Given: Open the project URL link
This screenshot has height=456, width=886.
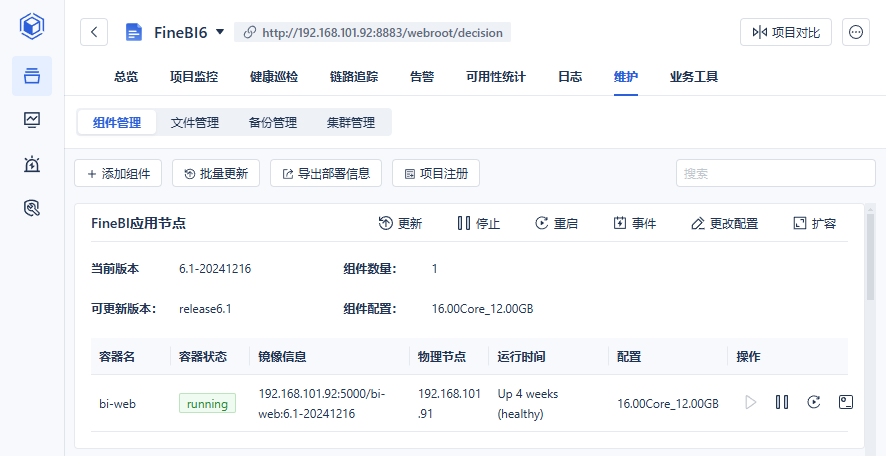Looking at the screenshot, I should pos(373,32).
